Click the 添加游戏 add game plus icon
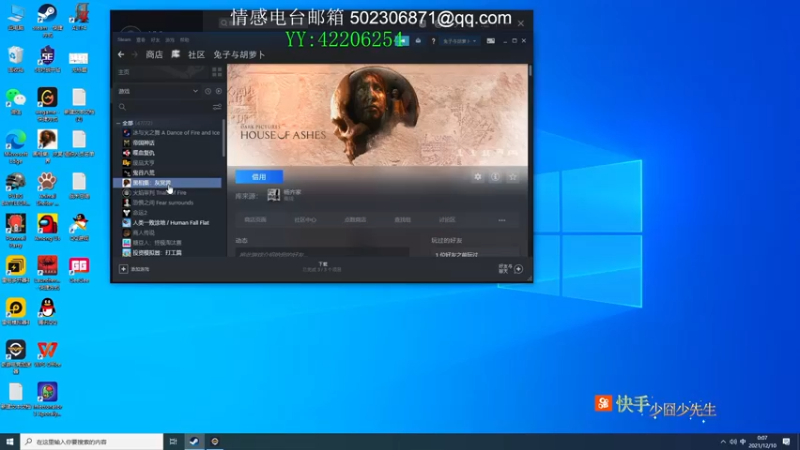 click(123, 269)
